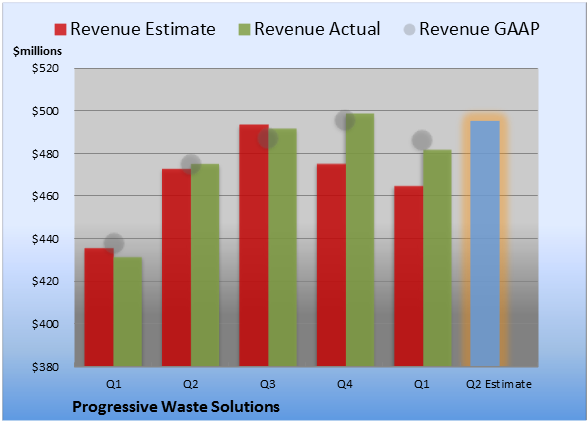
Task: Select the green actual bar above Q3
Action: pyautogui.click(x=283, y=247)
